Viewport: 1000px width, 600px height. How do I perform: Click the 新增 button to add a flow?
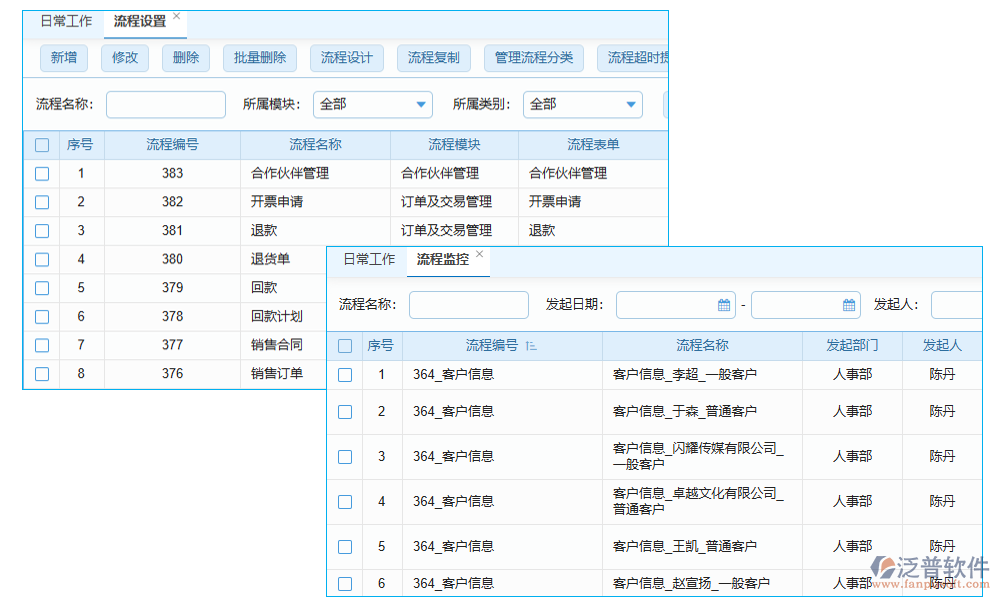pos(63,58)
